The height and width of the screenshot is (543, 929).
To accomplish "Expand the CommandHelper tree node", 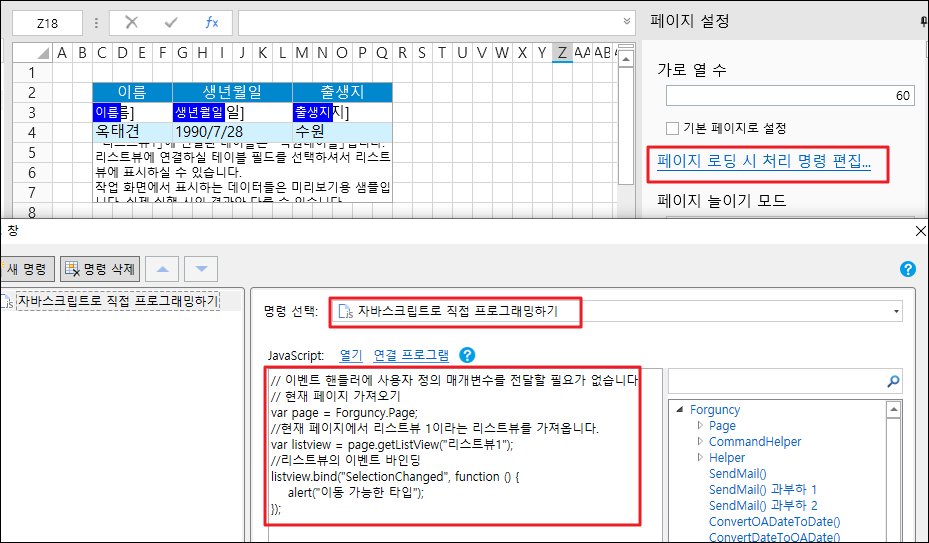I will coord(700,441).
